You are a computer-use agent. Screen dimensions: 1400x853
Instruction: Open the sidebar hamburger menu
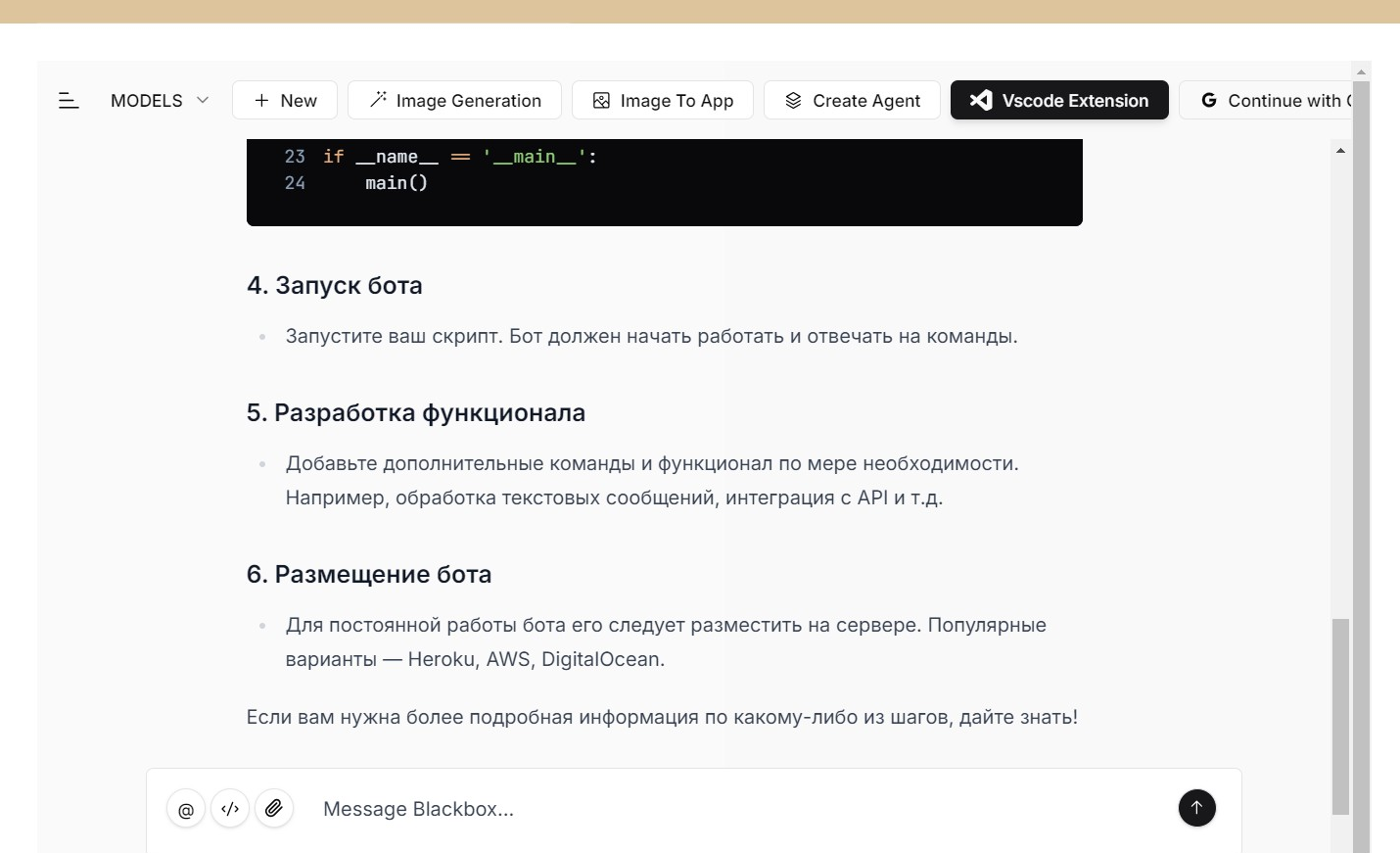69,100
